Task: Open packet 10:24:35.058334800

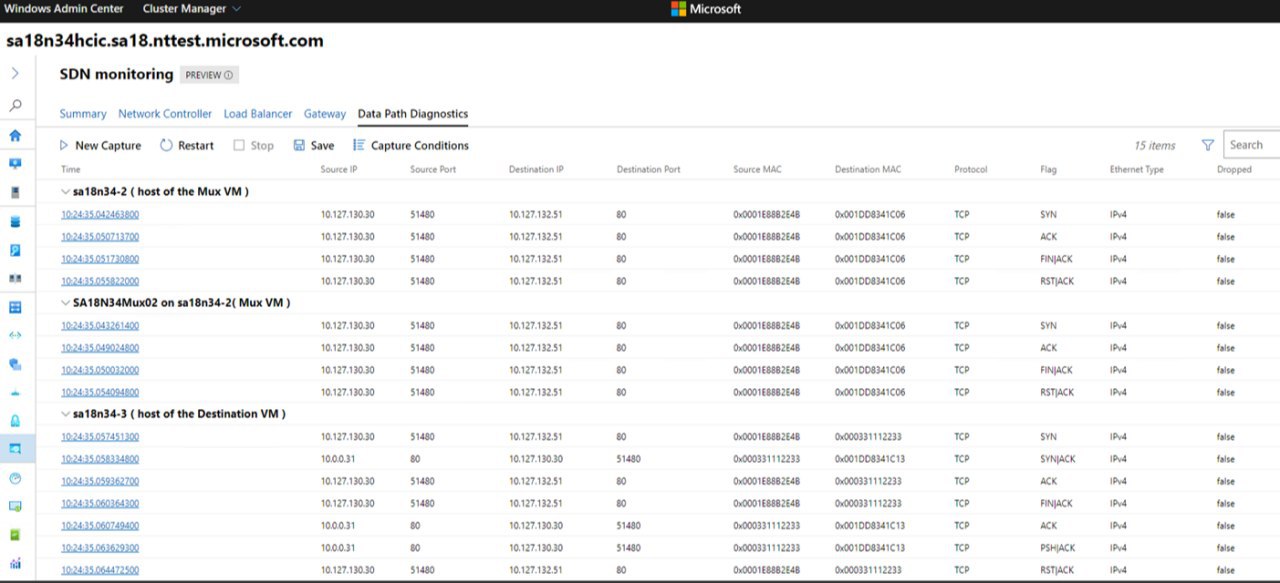Action: point(100,459)
